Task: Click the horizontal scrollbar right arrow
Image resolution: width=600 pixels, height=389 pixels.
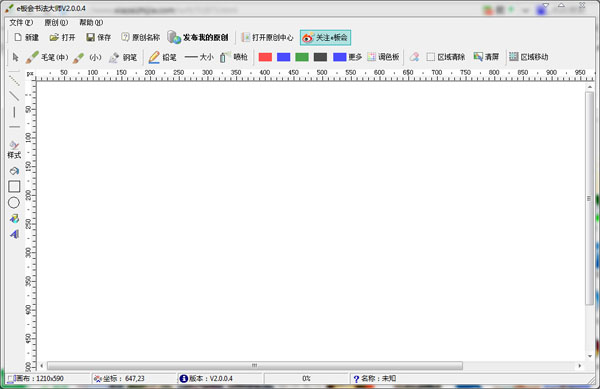Action: point(580,366)
